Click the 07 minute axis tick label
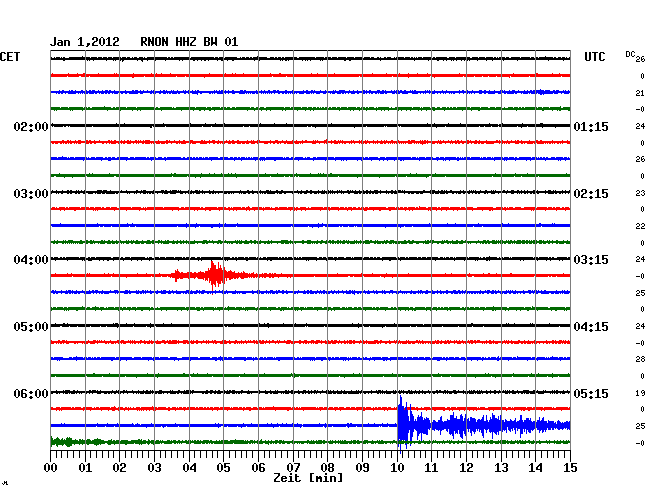 [293, 467]
